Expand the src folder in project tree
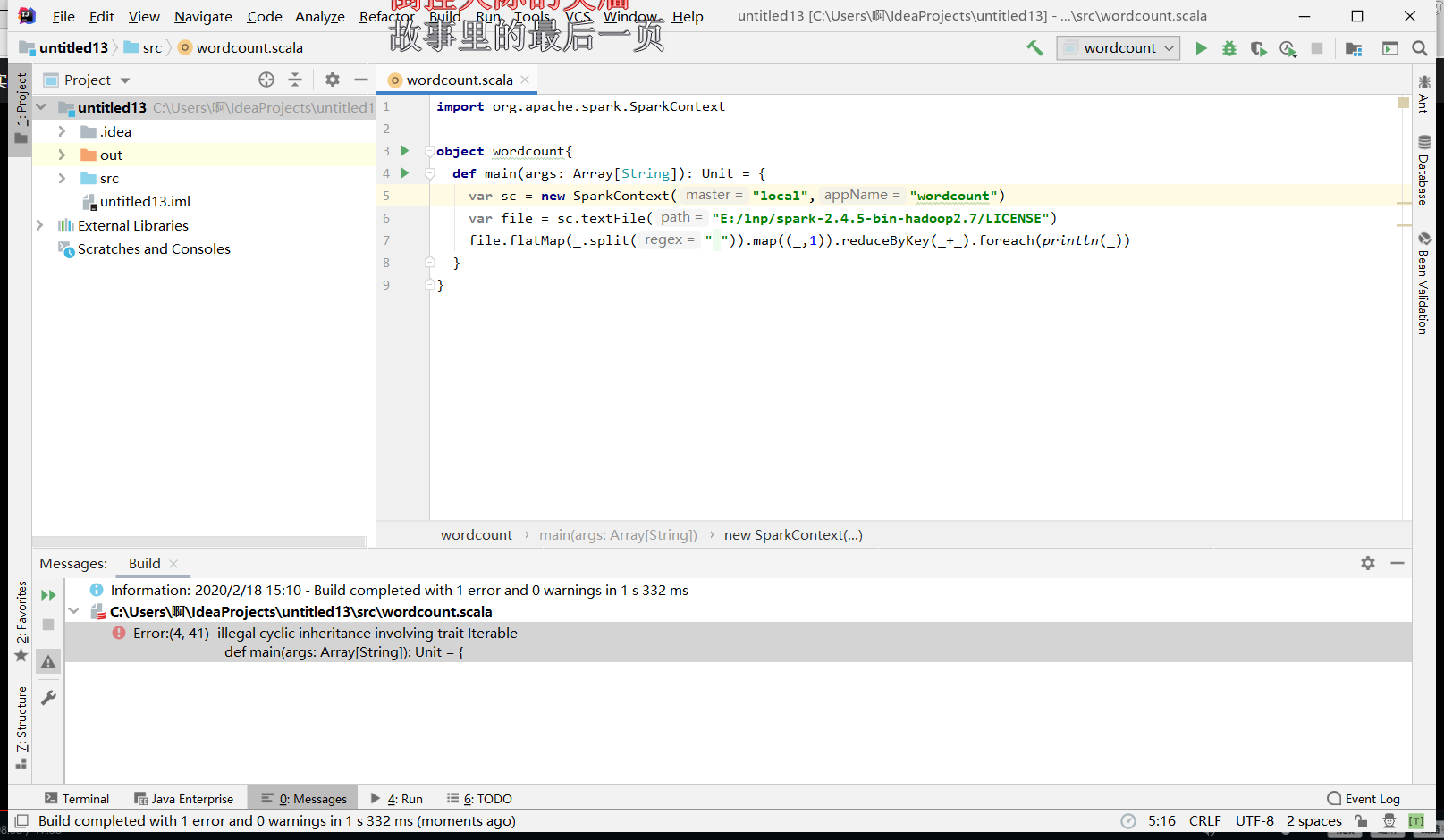Image resolution: width=1444 pixels, height=840 pixels. point(62,178)
